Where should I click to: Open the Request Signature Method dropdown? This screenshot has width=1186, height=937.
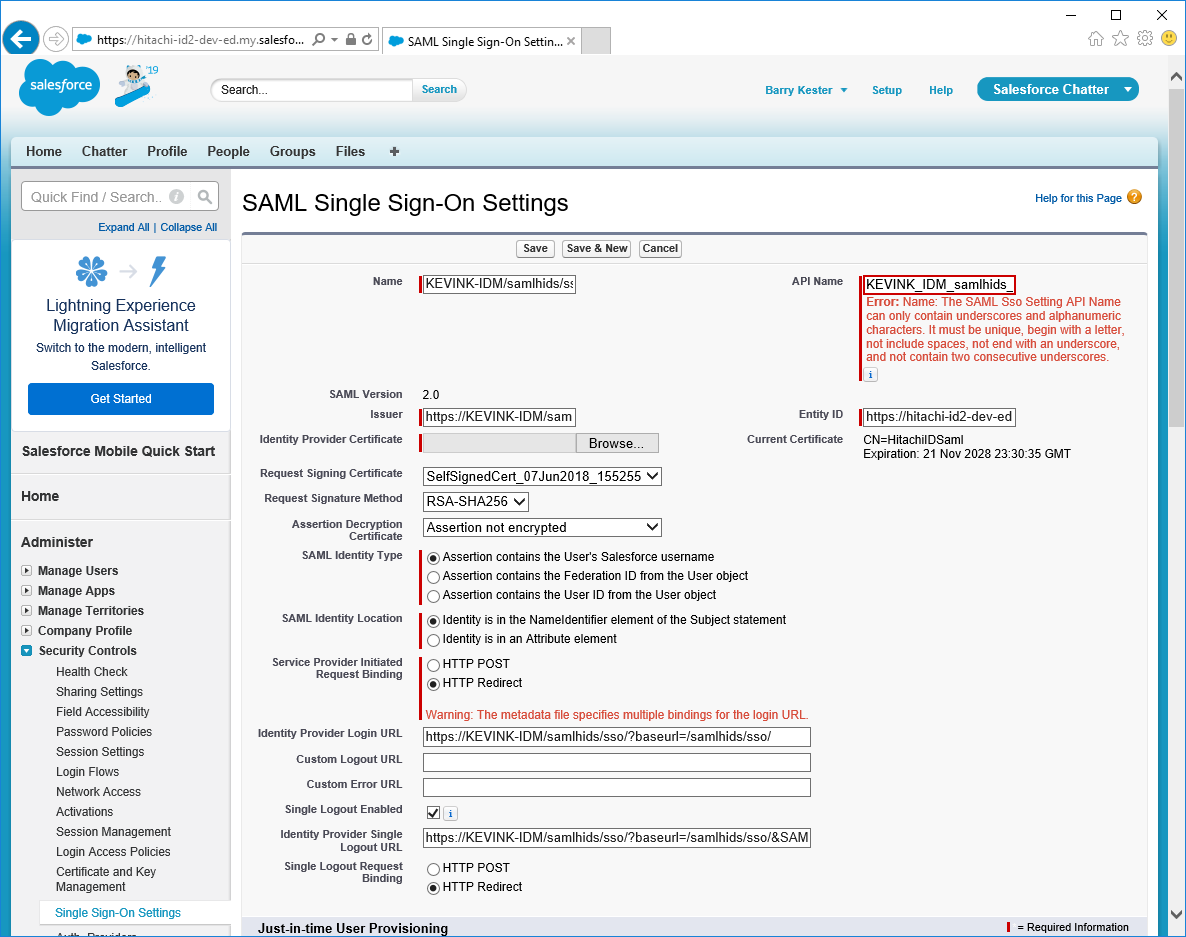(x=476, y=502)
